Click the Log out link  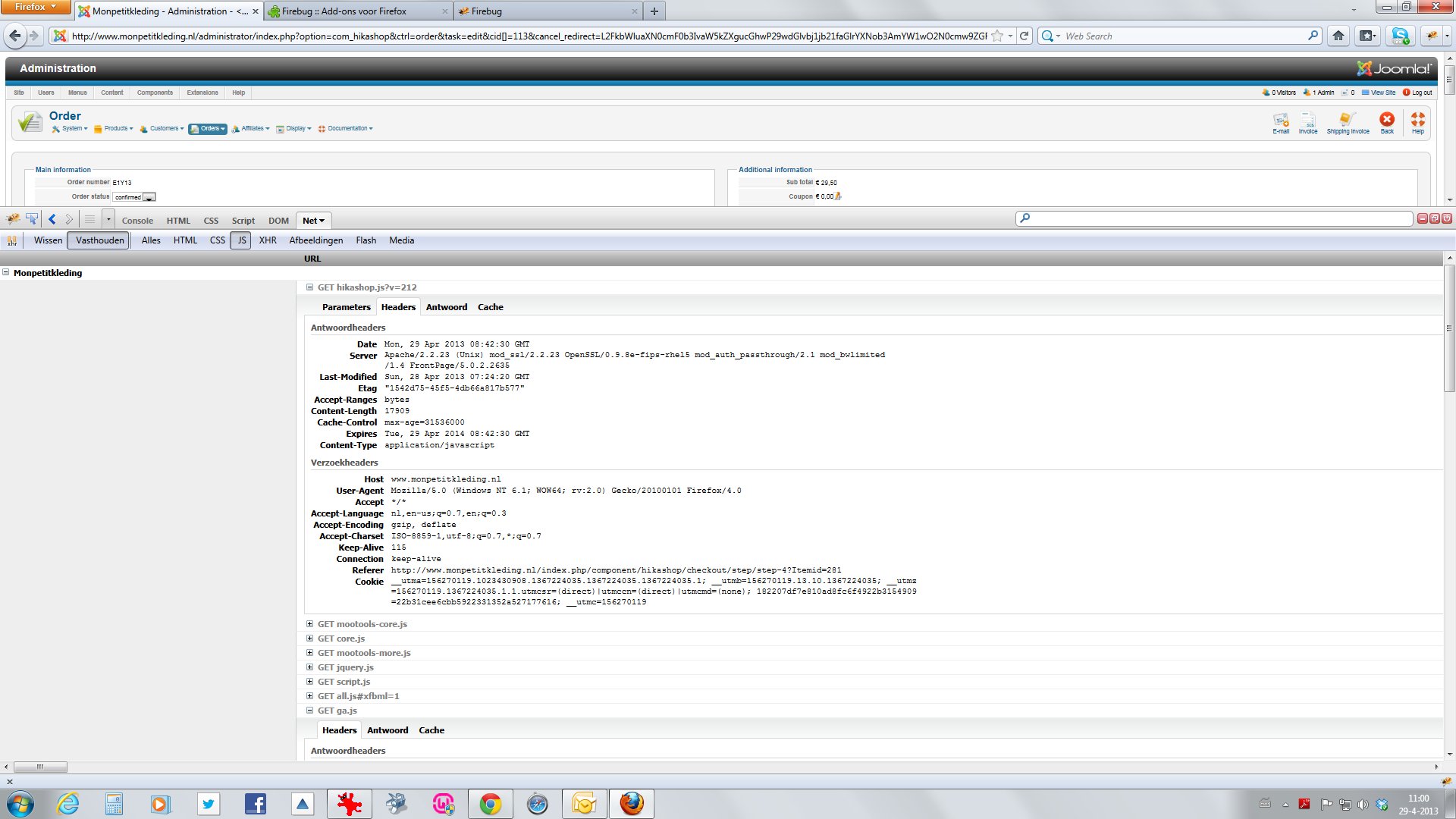pos(1421,93)
